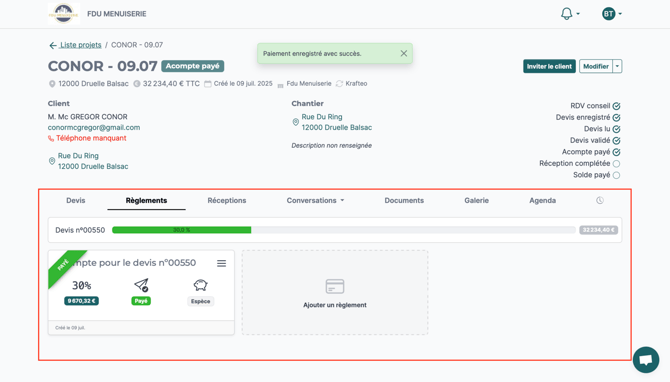Click the green Payé status badge
The height and width of the screenshot is (382, 670).
141,301
